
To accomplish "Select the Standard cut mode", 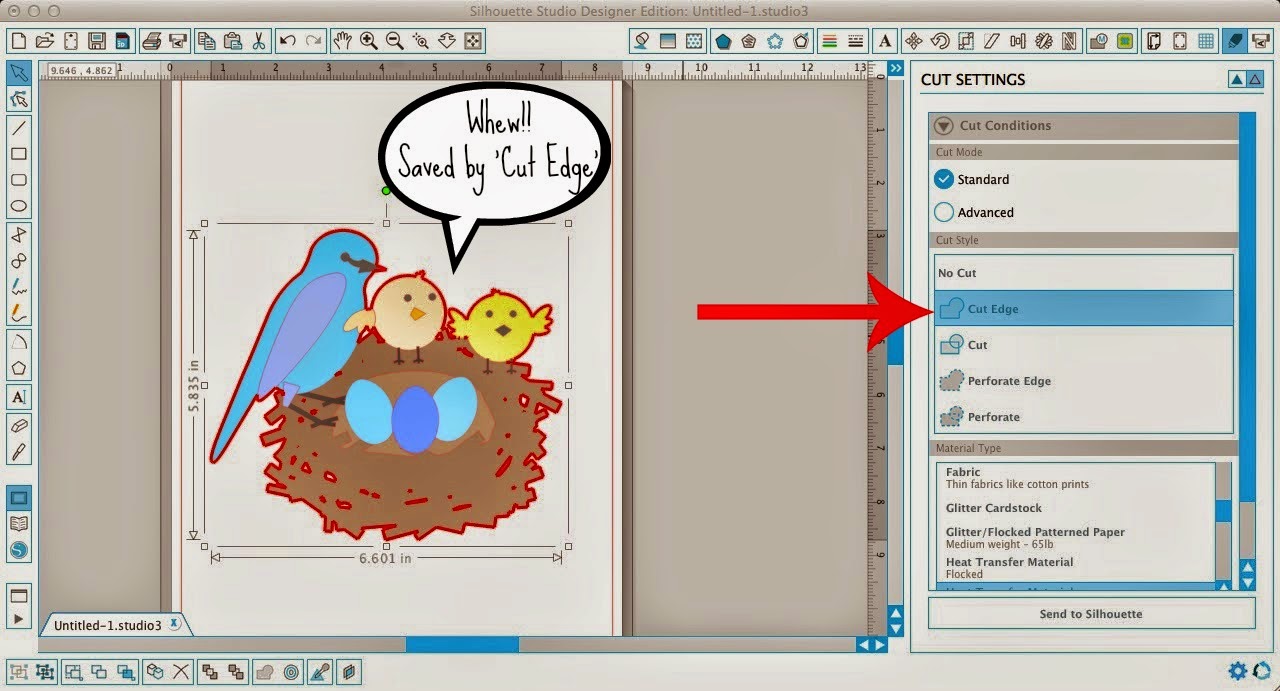I will pos(944,180).
